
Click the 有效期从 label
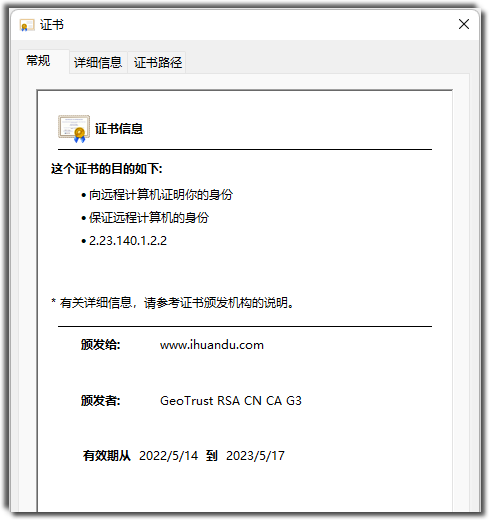click(x=107, y=455)
